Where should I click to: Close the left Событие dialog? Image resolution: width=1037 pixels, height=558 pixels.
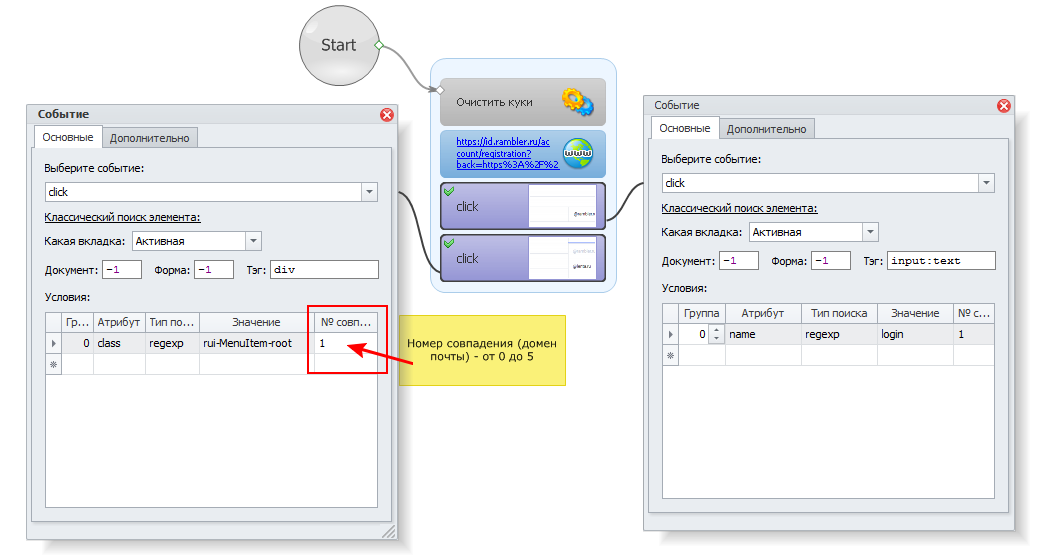coord(387,114)
